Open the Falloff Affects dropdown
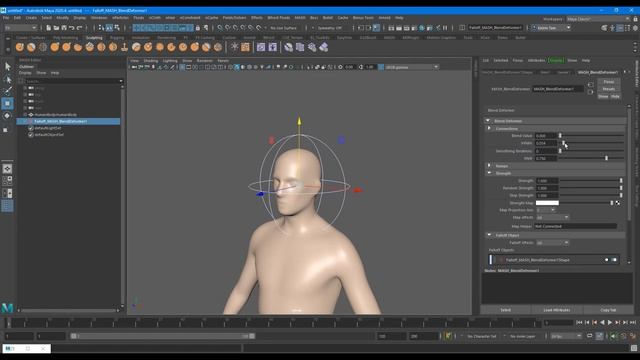The image size is (640, 360). point(552,243)
